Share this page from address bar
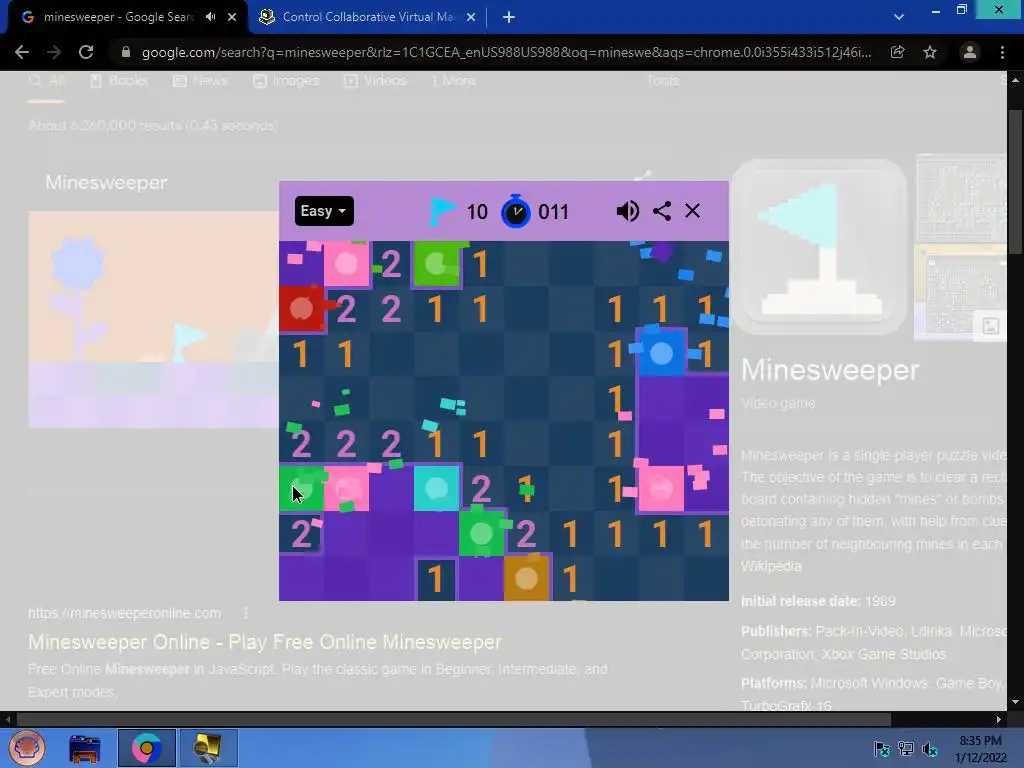 [x=897, y=52]
